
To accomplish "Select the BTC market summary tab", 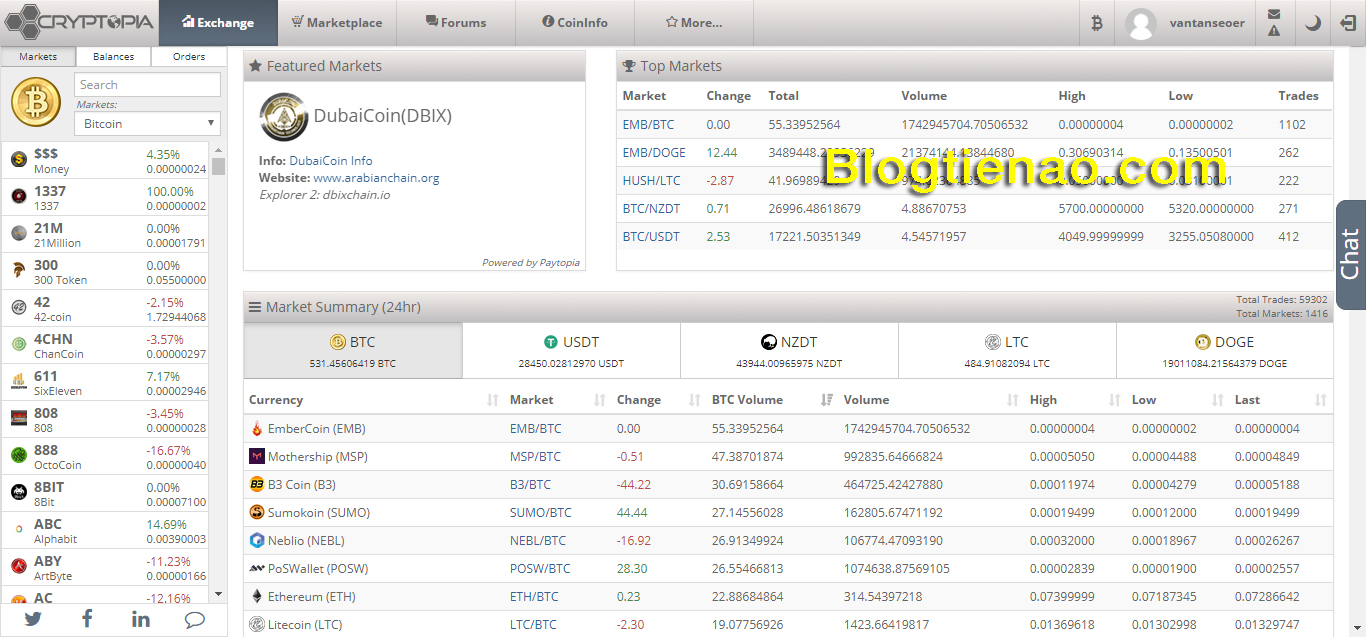I will point(353,351).
